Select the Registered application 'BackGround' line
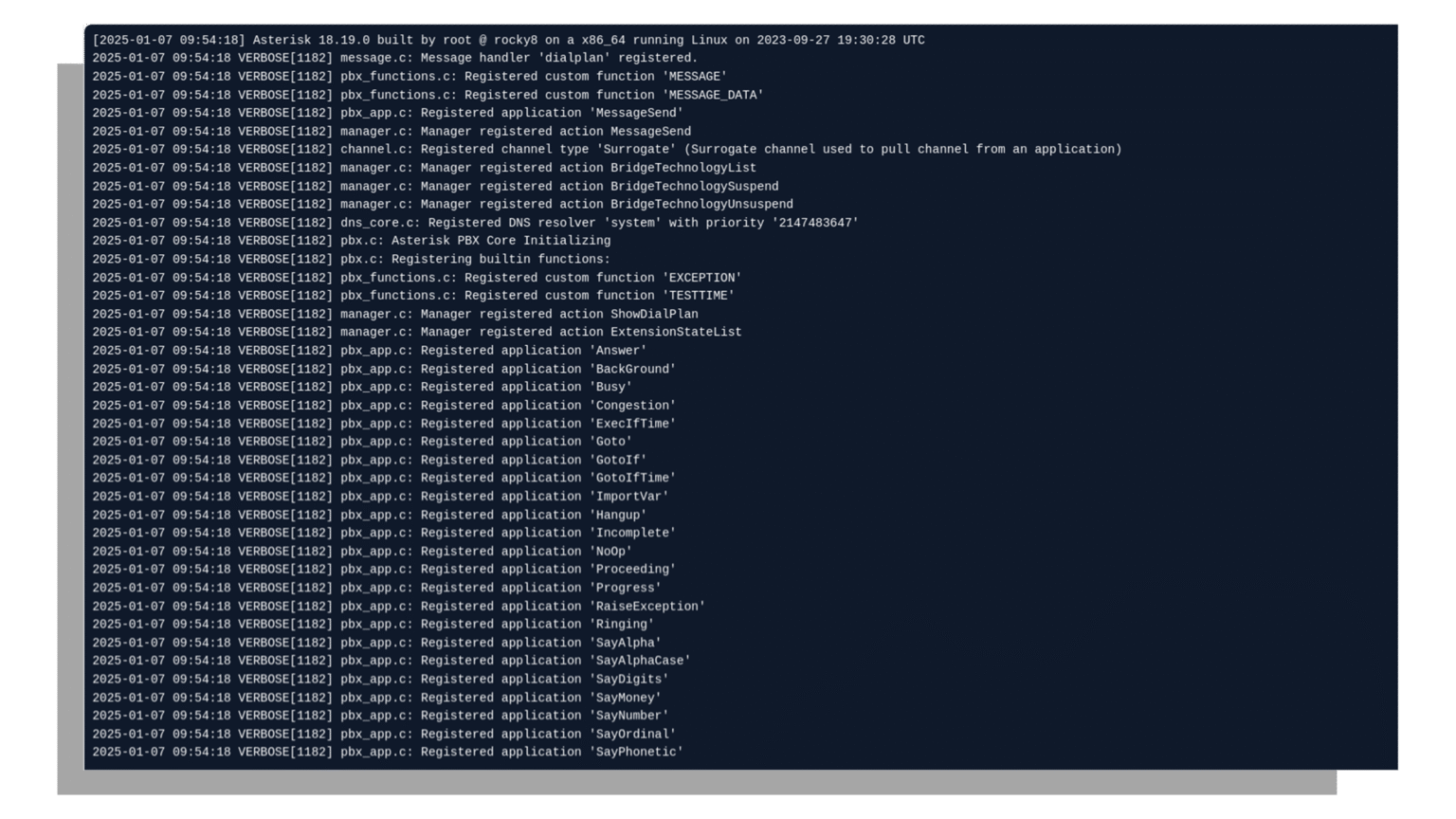The height and width of the screenshot is (819, 1456). point(384,370)
